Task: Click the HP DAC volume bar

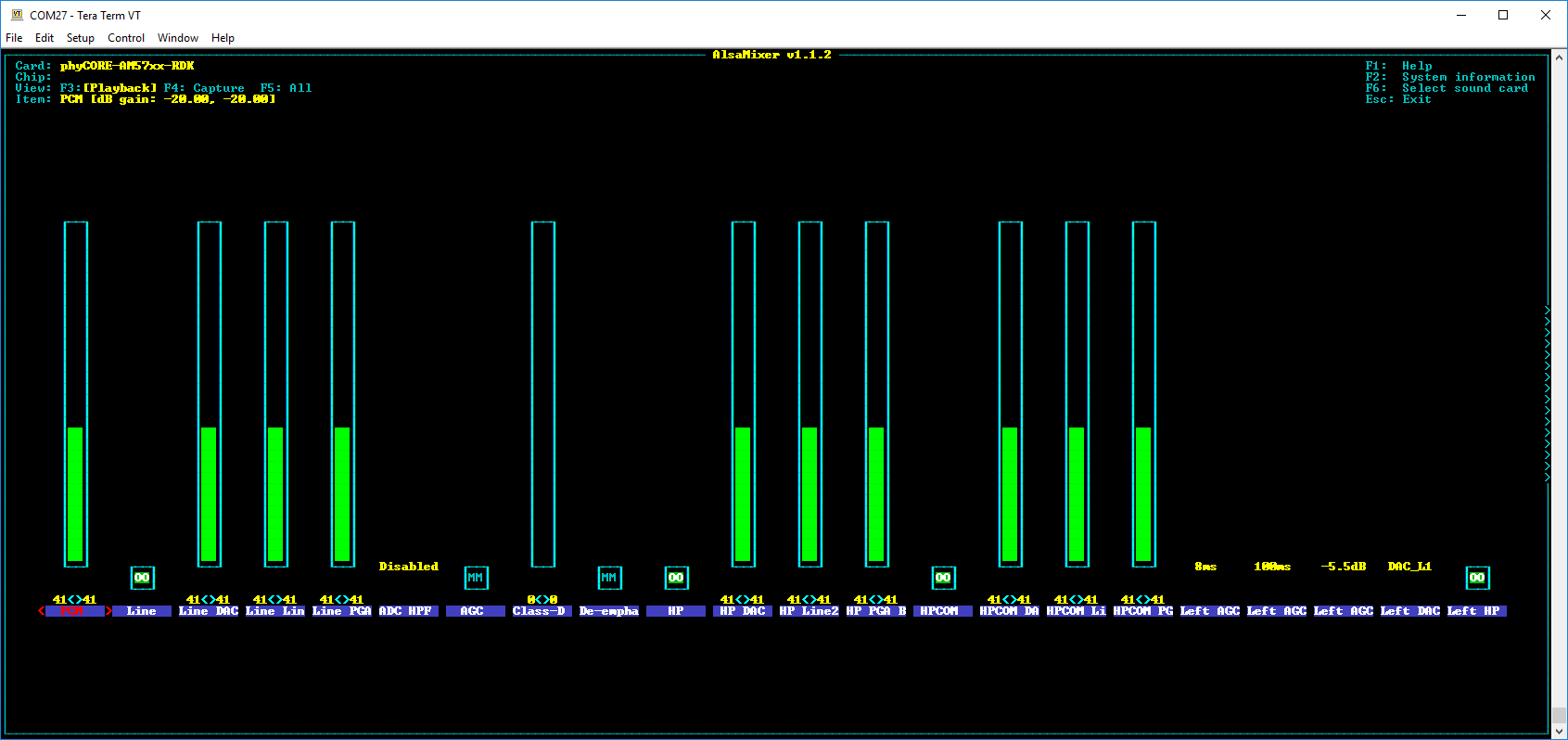Action: (x=744, y=394)
